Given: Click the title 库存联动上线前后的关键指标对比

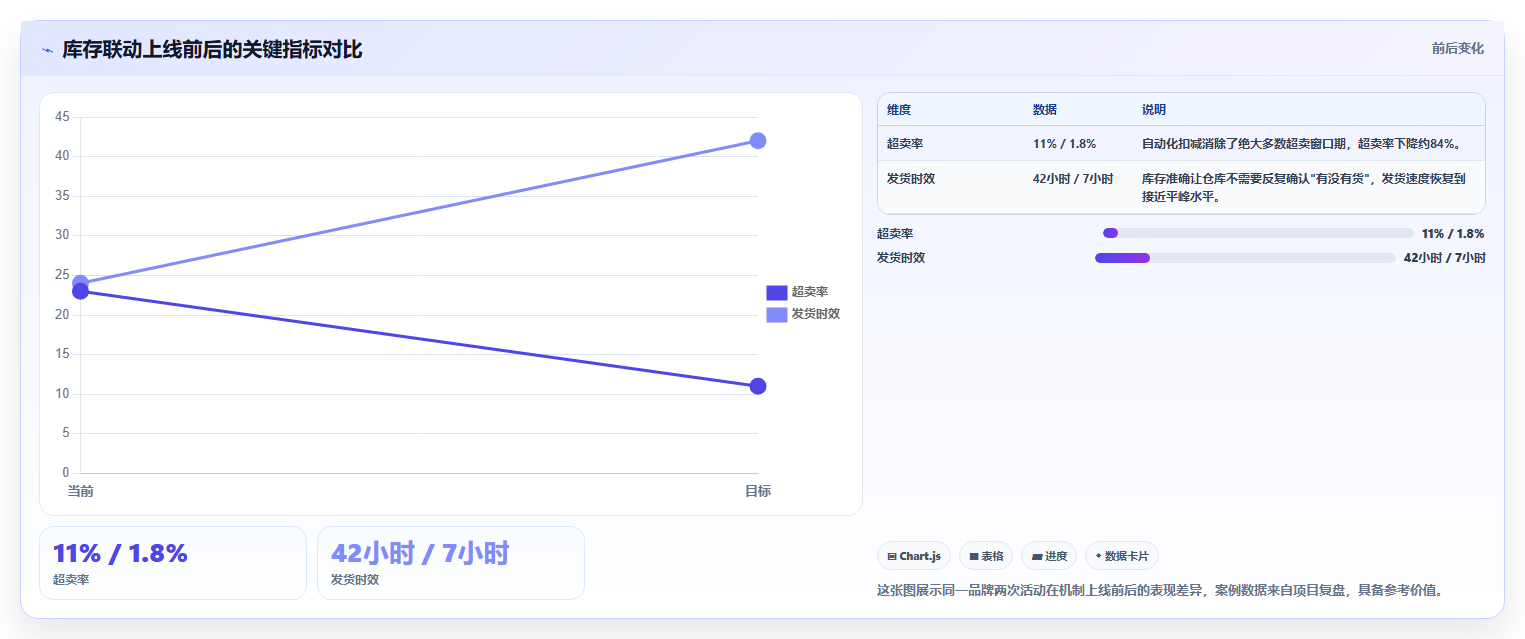Looking at the screenshot, I should [212, 50].
